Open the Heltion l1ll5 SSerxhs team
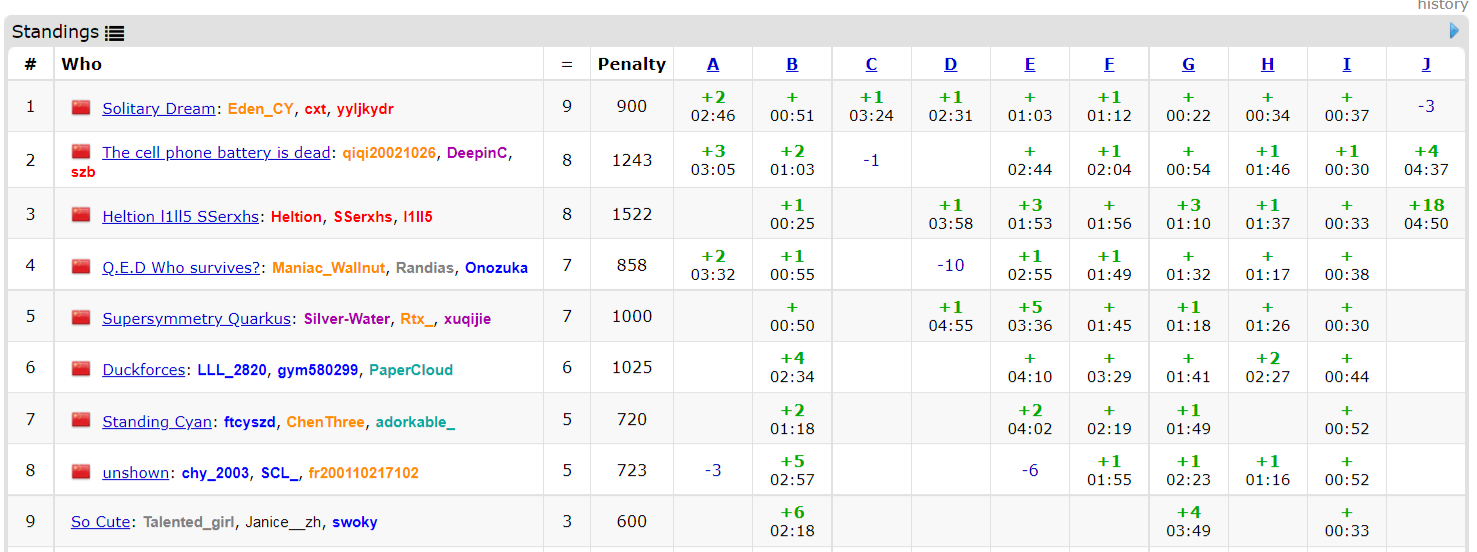Viewport: 1477px width, 552px height. [180, 216]
